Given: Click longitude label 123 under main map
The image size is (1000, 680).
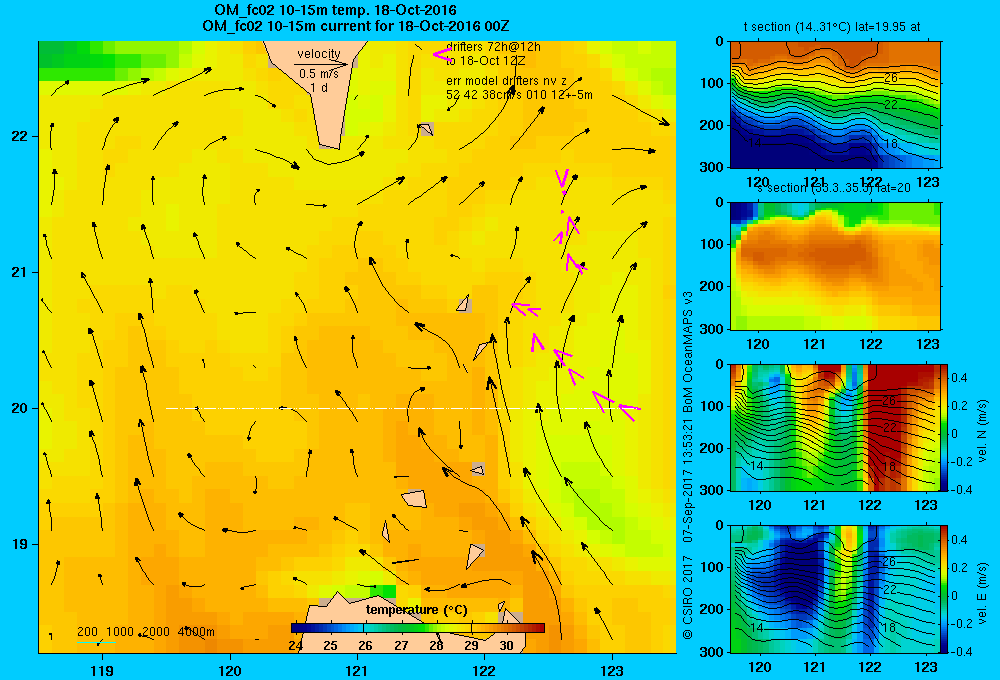Looking at the screenshot, I should (612, 670).
